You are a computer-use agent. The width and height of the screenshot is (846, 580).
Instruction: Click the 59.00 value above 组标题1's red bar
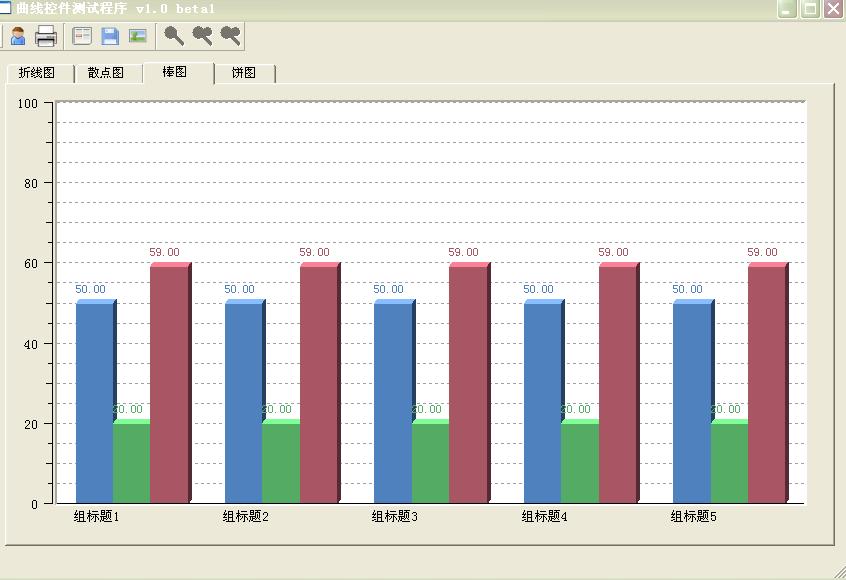click(x=165, y=252)
